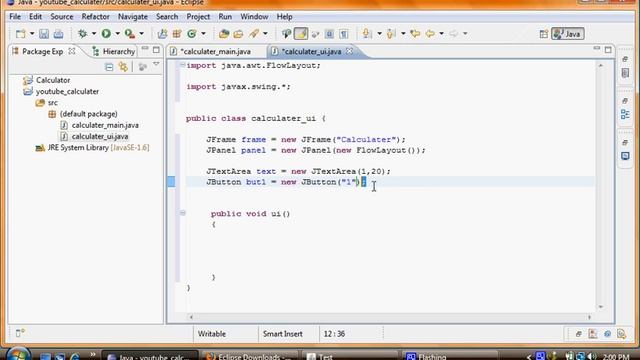Click the Open Task folder icon
The height and width of the screenshot is (360, 640).
pyautogui.click(x=238, y=34)
